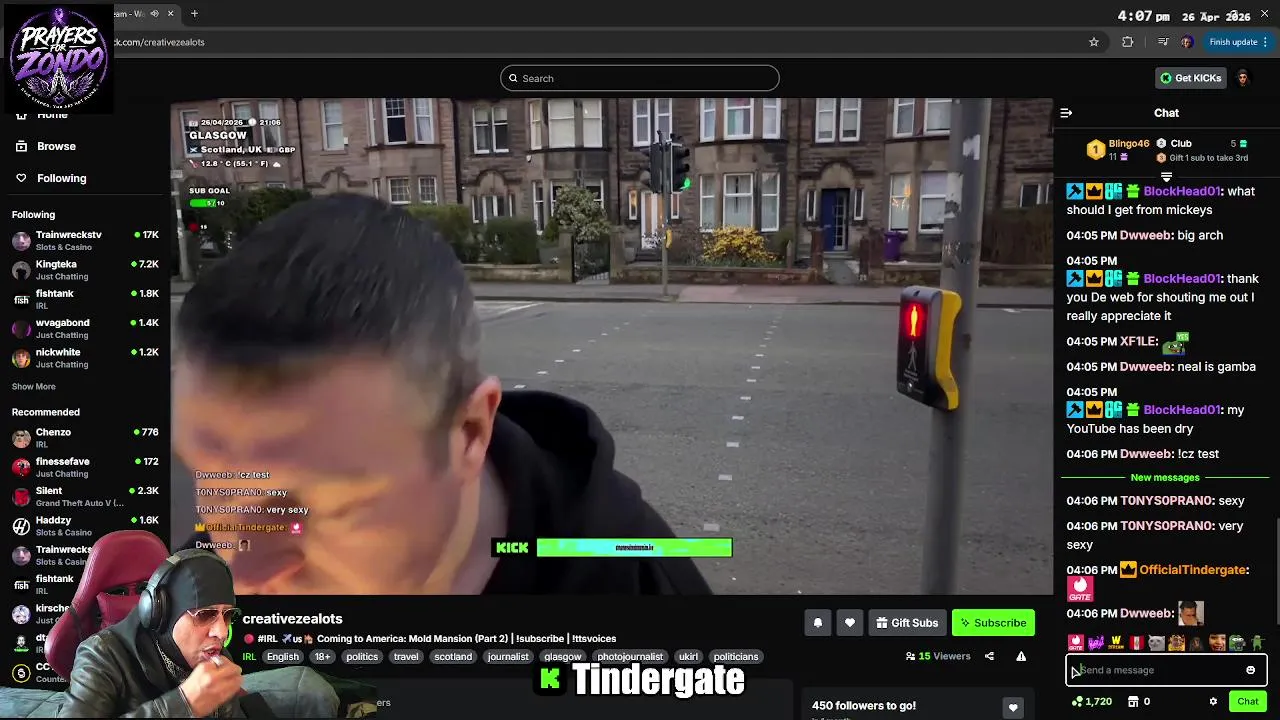
Task: Click the Get KICKs button
Action: [1190, 78]
